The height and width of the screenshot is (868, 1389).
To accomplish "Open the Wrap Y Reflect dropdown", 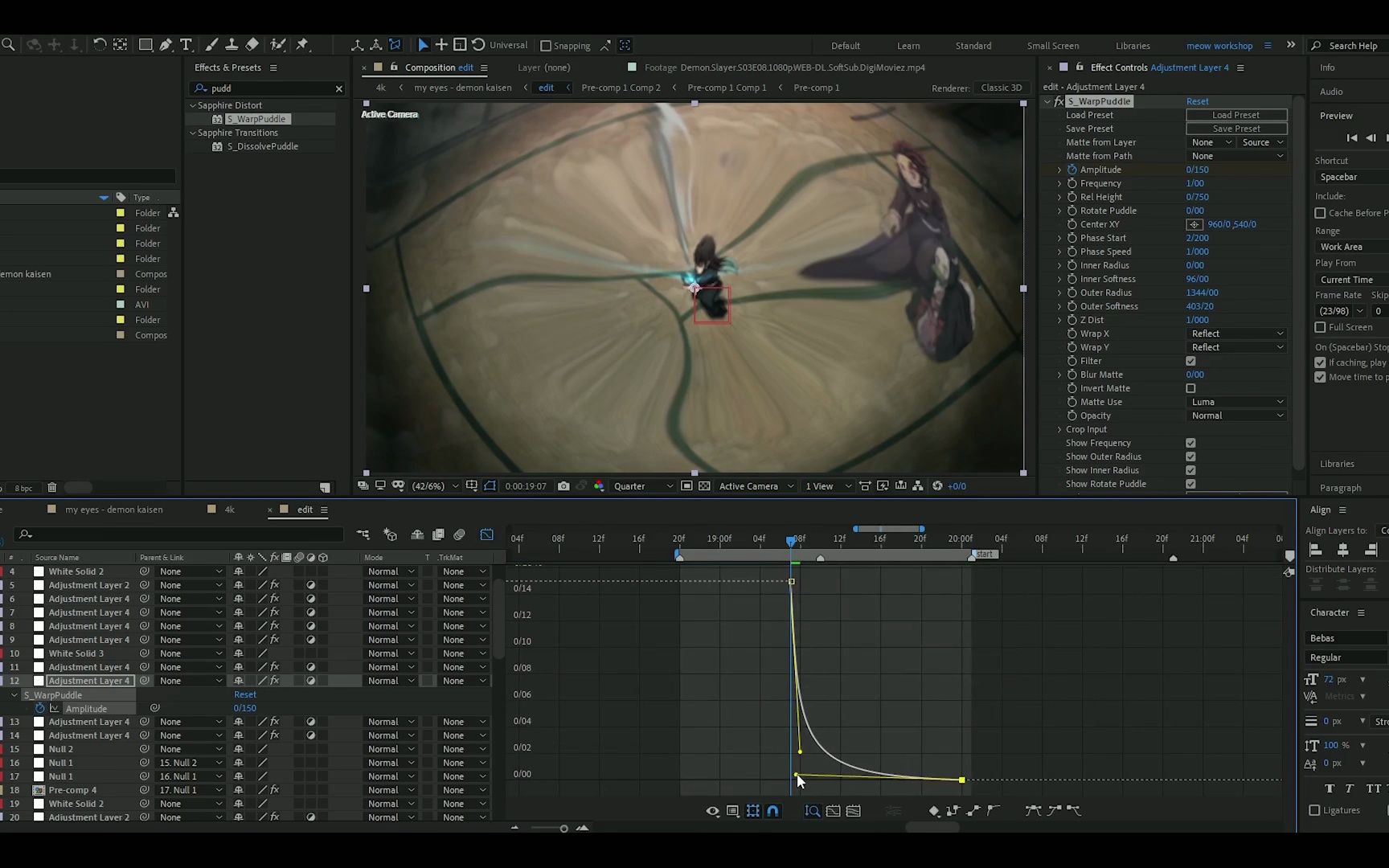I will [1236, 347].
